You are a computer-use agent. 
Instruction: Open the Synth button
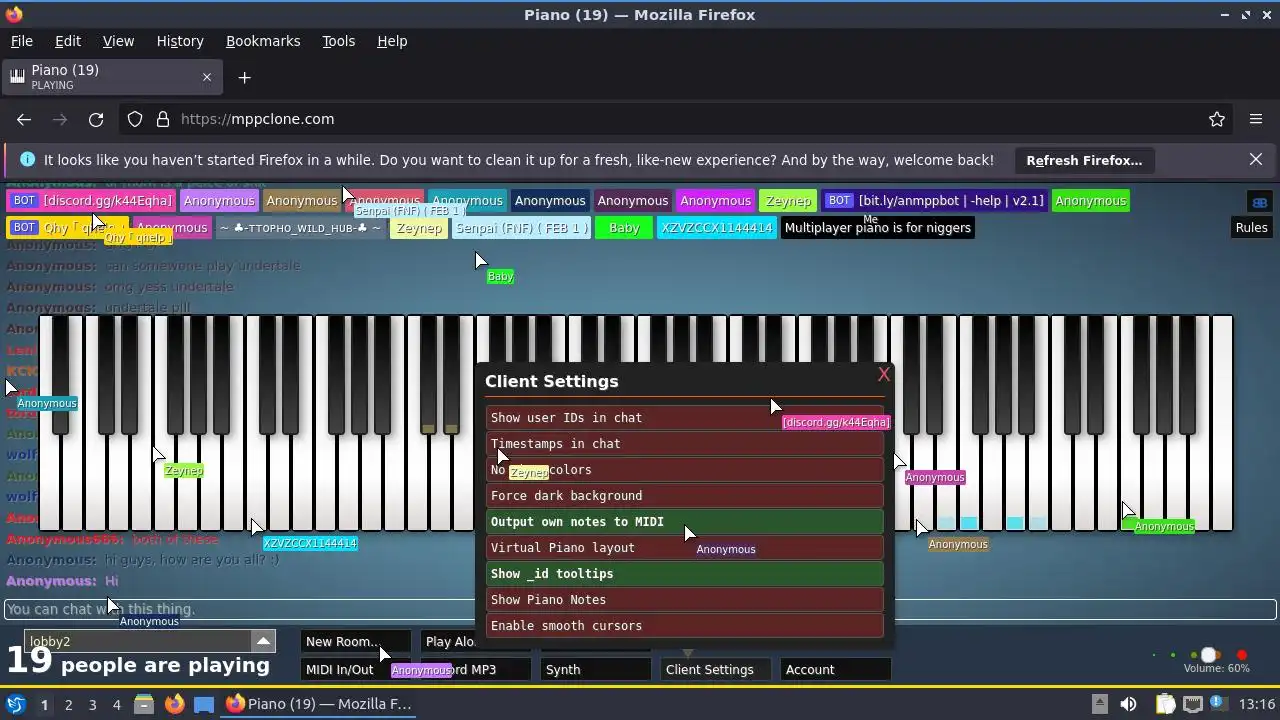pyautogui.click(x=596, y=670)
